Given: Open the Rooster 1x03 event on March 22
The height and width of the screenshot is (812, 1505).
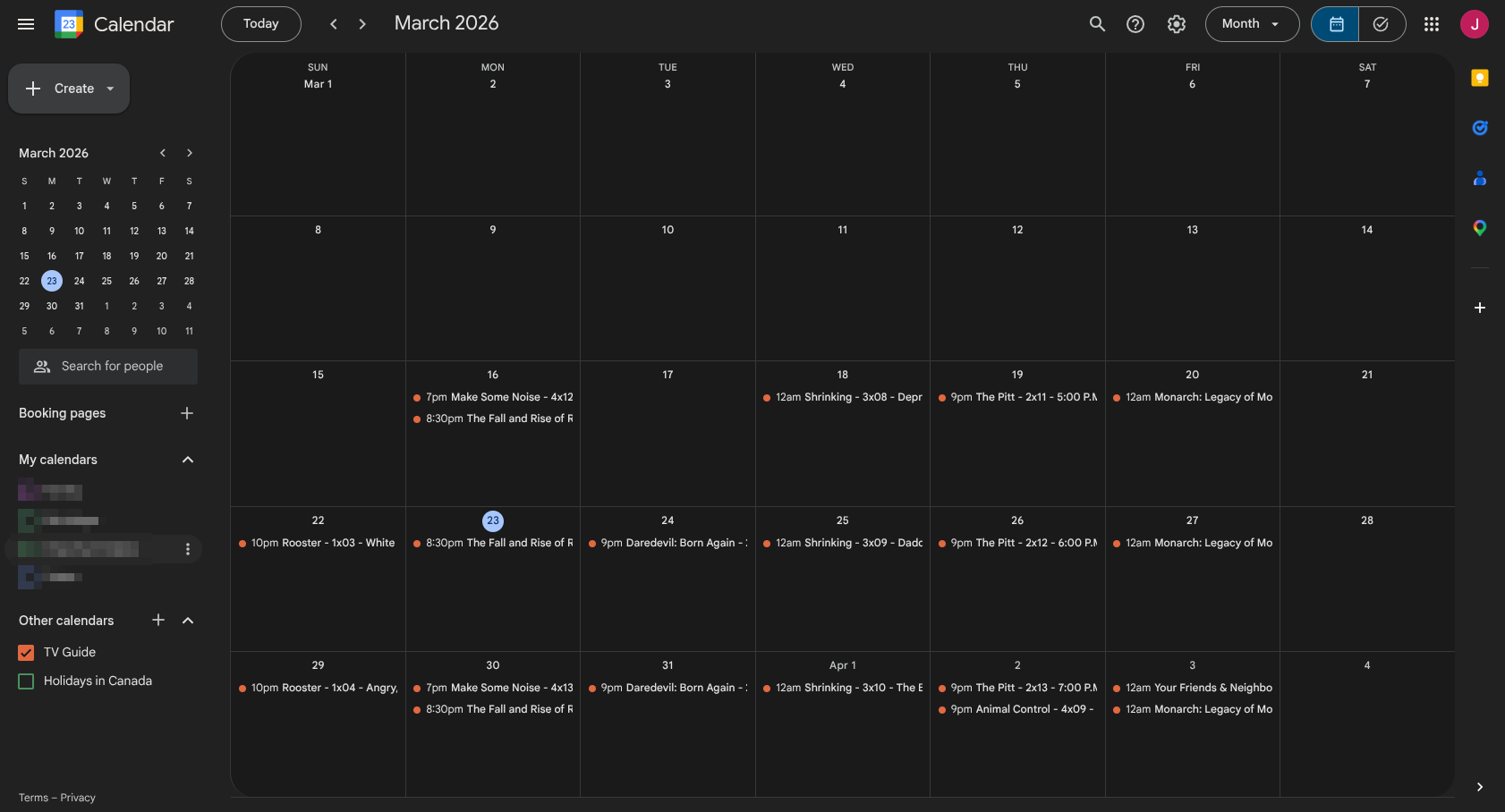Looking at the screenshot, I should pyautogui.click(x=318, y=543).
